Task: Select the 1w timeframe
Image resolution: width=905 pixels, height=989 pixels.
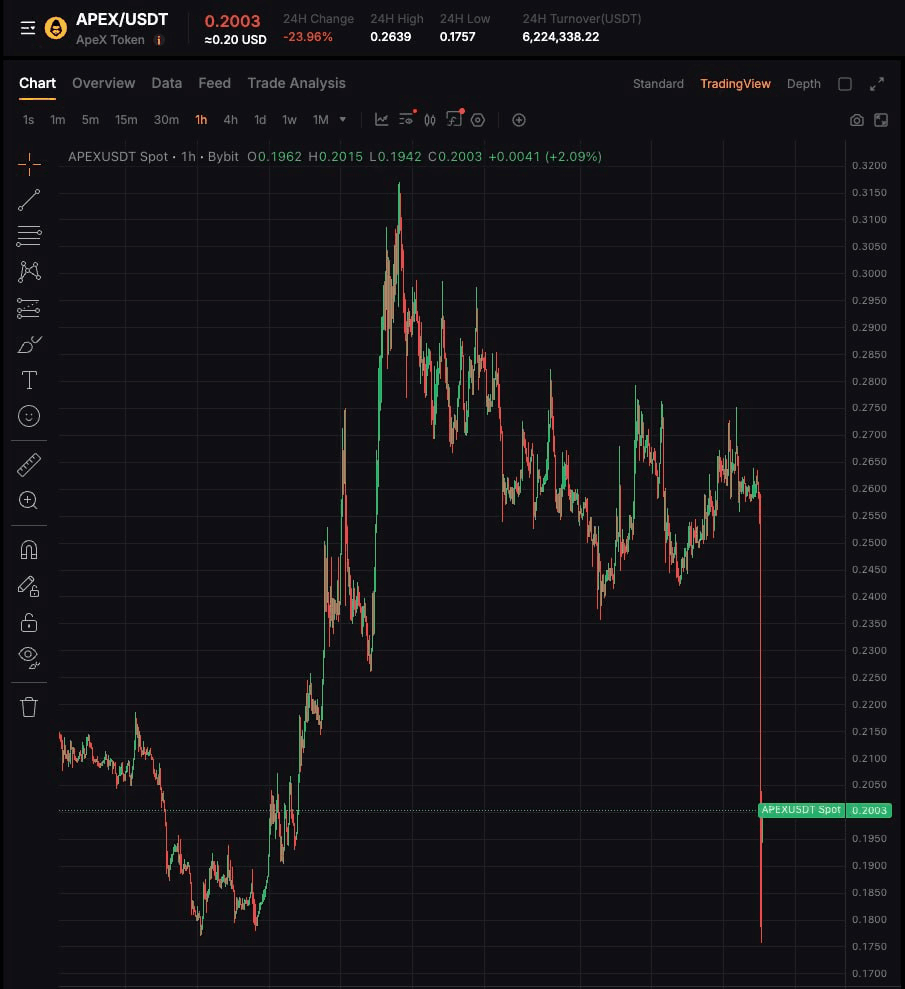Action: [289, 120]
